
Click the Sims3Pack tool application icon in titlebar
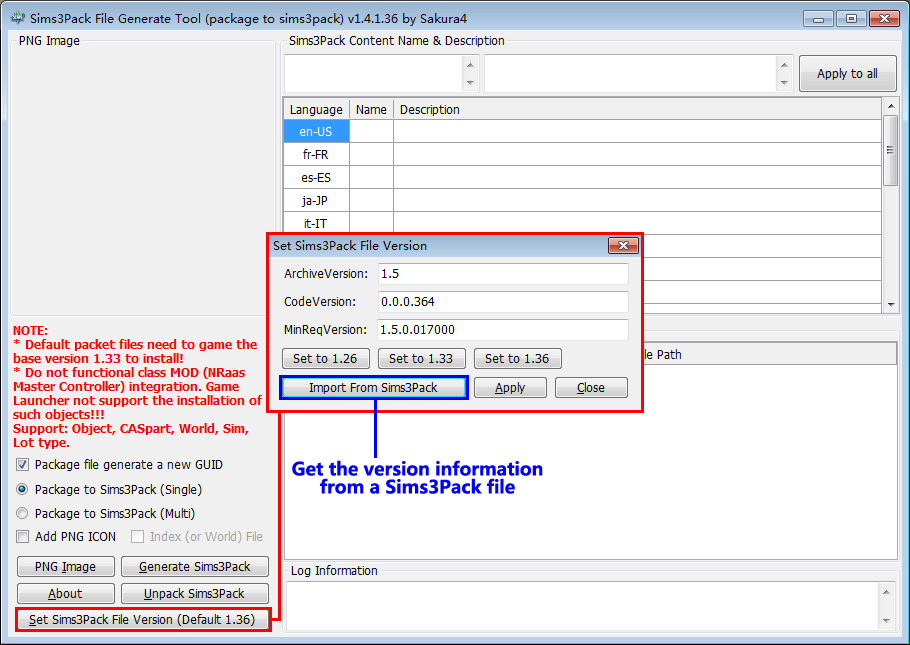click(x=14, y=17)
